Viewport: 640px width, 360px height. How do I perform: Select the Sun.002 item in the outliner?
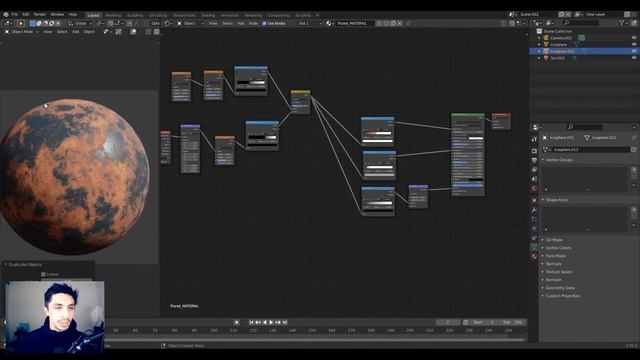click(557, 58)
